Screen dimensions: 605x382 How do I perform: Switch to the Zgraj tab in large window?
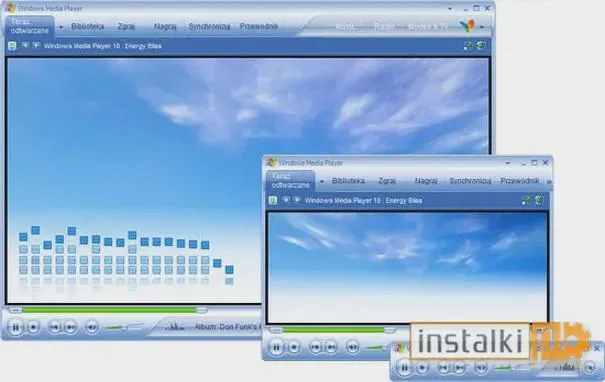click(x=126, y=27)
